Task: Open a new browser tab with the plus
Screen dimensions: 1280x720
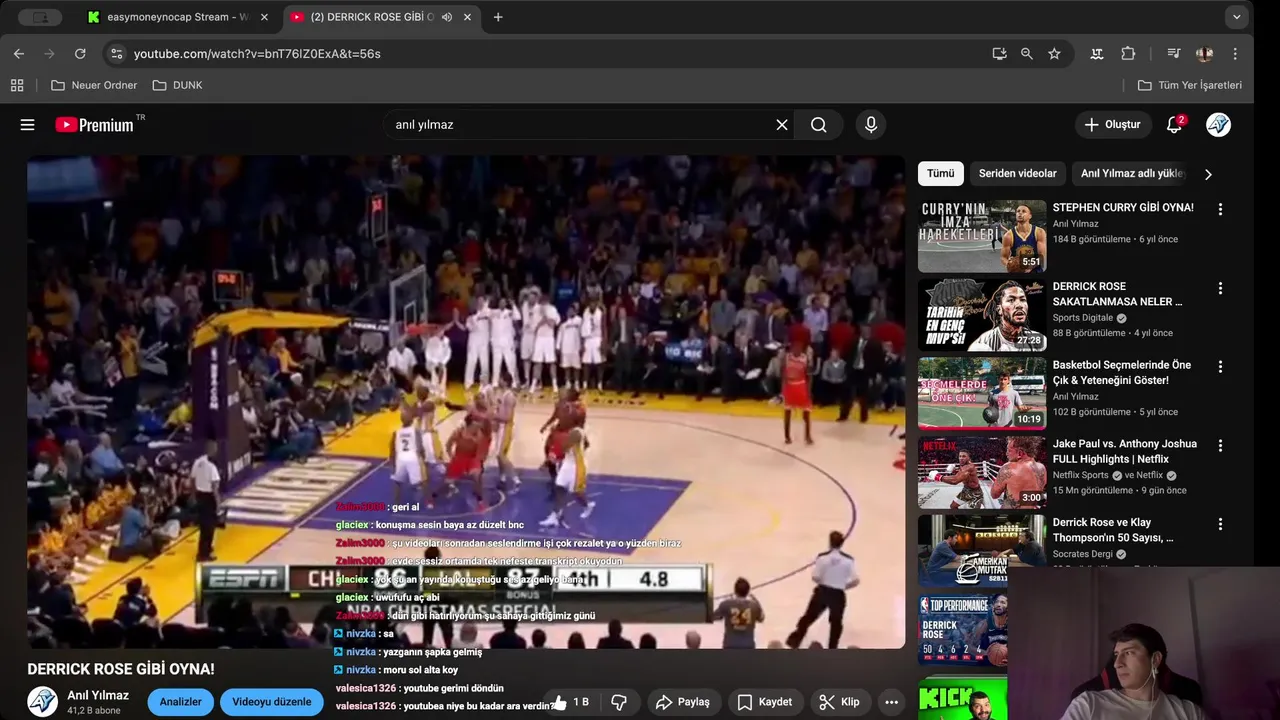Action: coord(498,17)
